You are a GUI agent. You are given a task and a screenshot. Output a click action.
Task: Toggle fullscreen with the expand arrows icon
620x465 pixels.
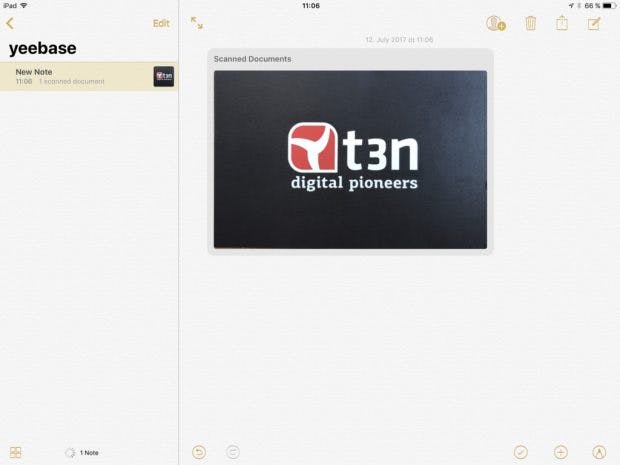(197, 23)
